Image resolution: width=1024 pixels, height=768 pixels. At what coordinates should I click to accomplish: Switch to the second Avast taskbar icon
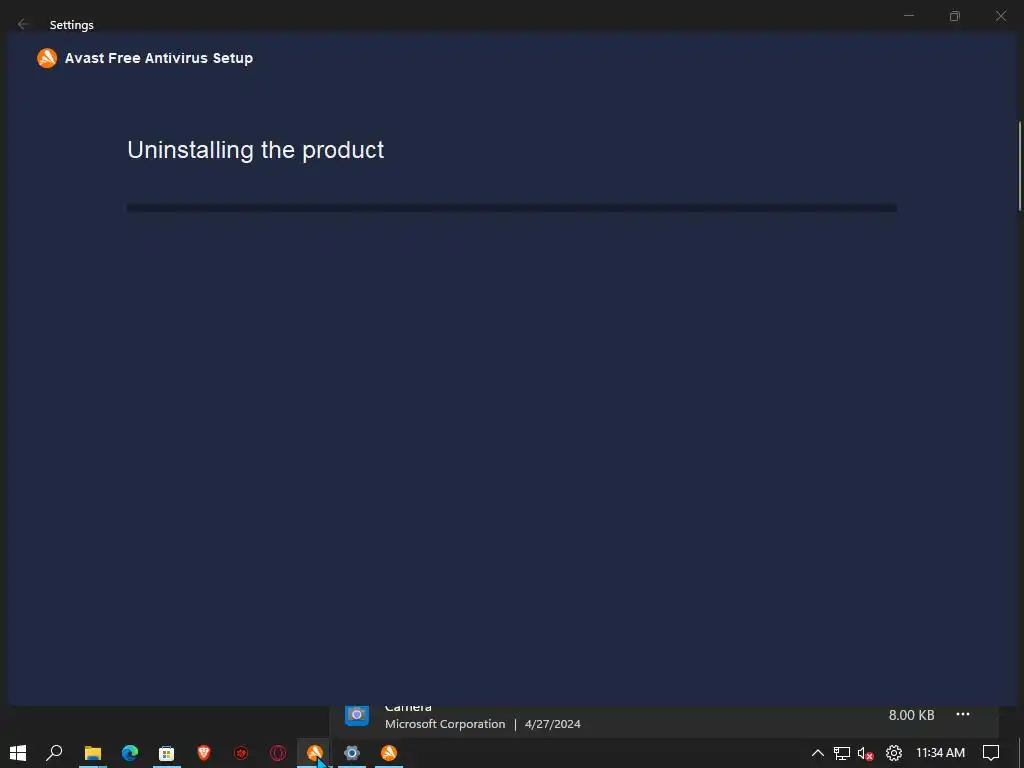pos(389,753)
